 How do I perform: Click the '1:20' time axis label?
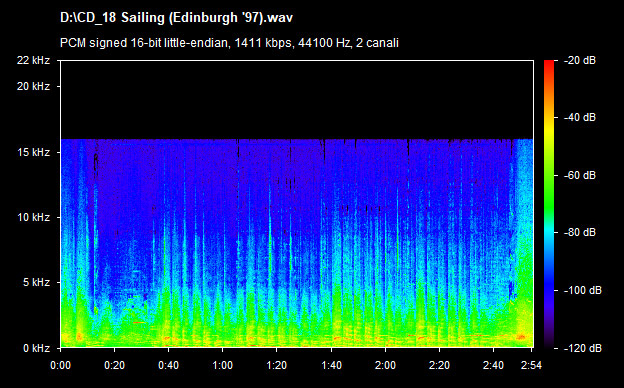click(277, 365)
